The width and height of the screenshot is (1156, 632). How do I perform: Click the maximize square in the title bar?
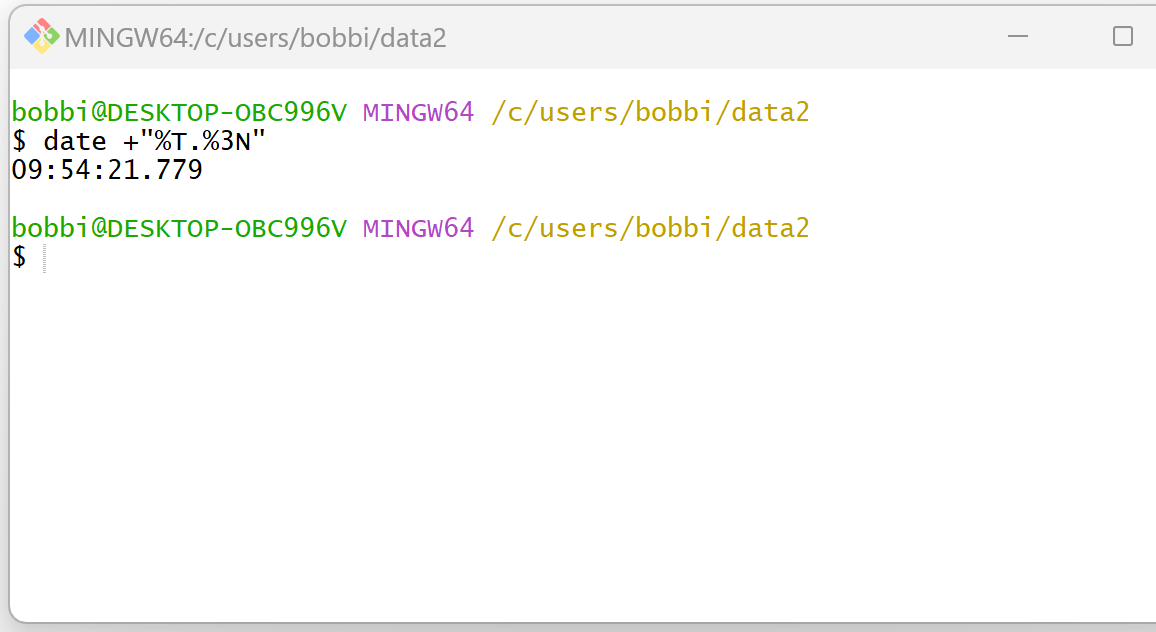point(1123,36)
